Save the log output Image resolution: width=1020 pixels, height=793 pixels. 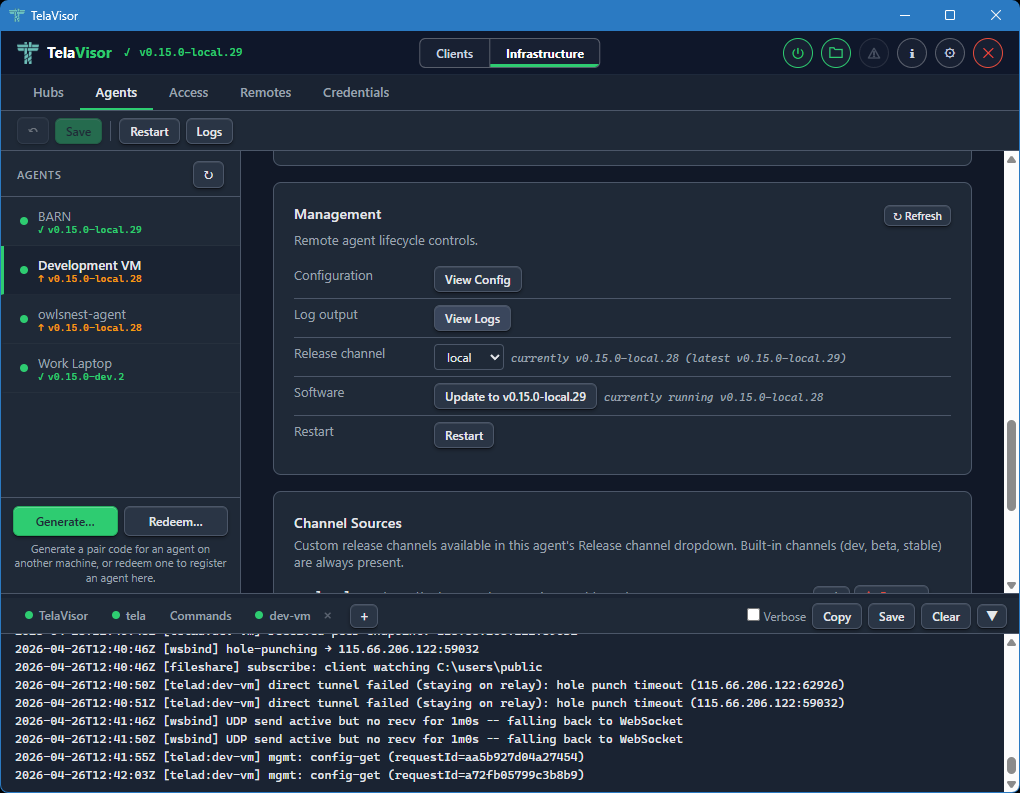(891, 616)
